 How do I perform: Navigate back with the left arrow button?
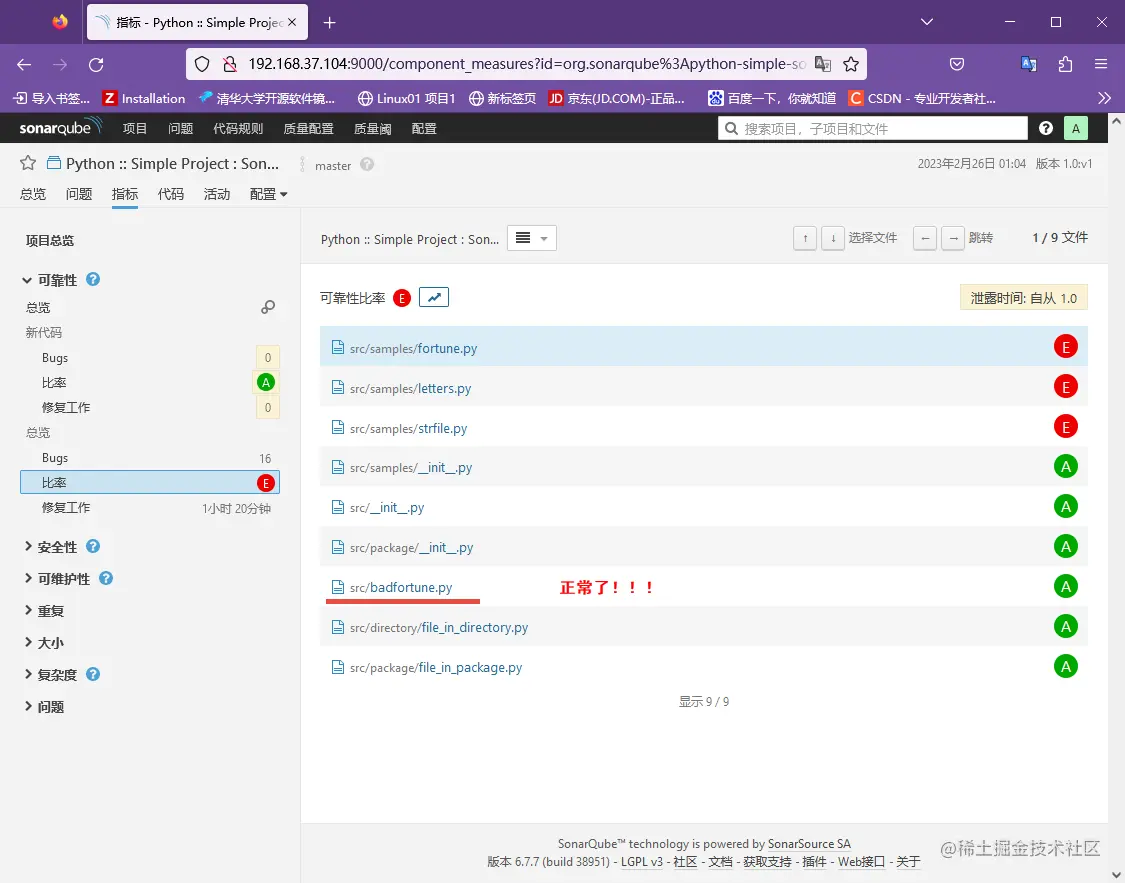925,238
